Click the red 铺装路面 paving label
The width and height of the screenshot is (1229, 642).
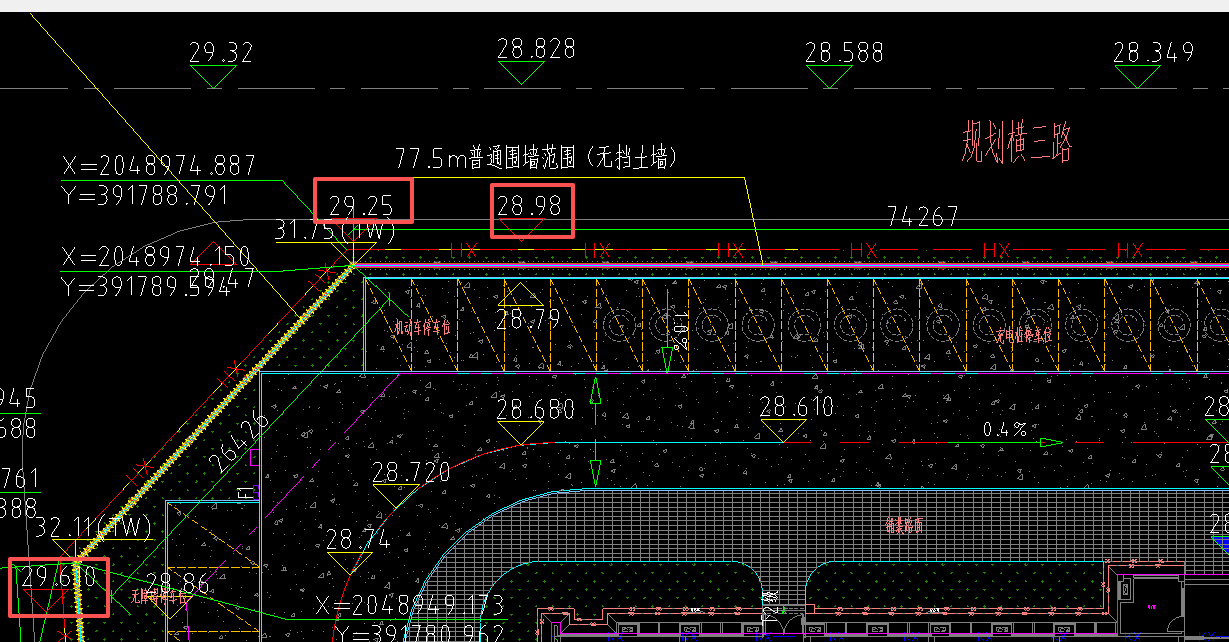(x=903, y=525)
